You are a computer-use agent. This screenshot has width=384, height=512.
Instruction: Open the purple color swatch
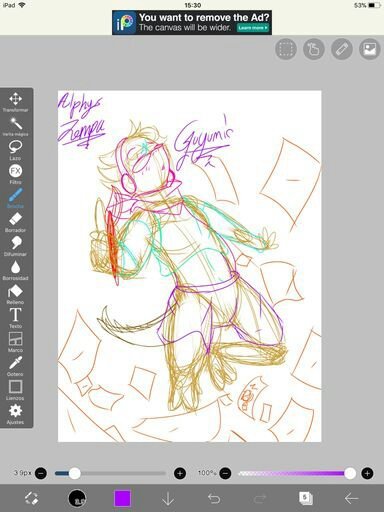[x=123, y=498]
